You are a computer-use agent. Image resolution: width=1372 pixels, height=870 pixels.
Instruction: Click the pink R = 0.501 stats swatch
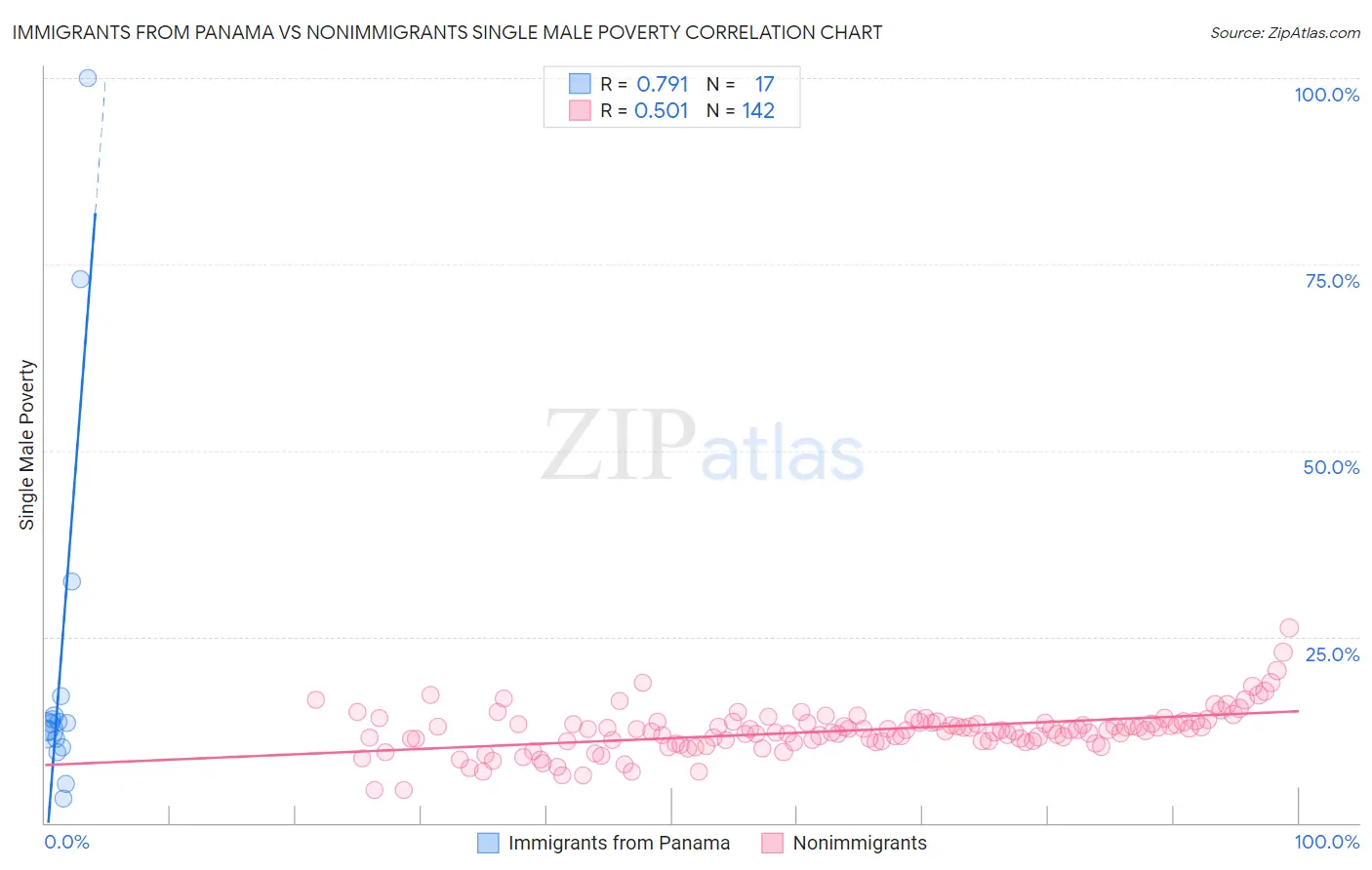pyautogui.click(x=580, y=111)
